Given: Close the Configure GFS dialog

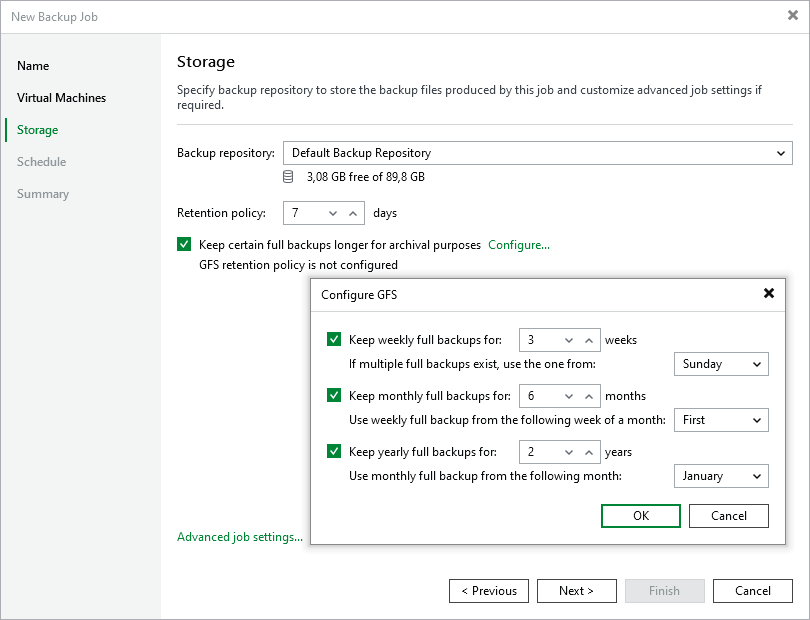Looking at the screenshot, I should (x=769, y=294).
